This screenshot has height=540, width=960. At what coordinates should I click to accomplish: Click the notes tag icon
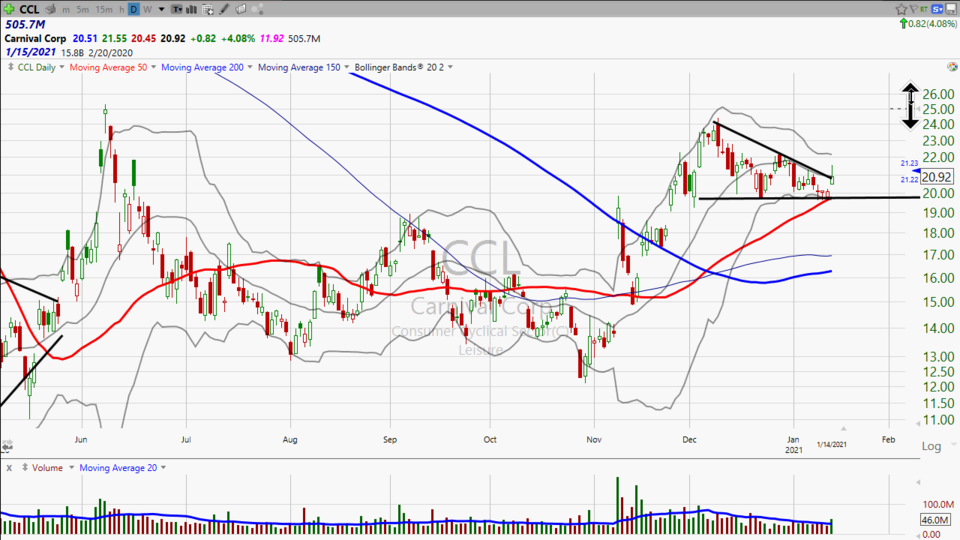(241, 9)
